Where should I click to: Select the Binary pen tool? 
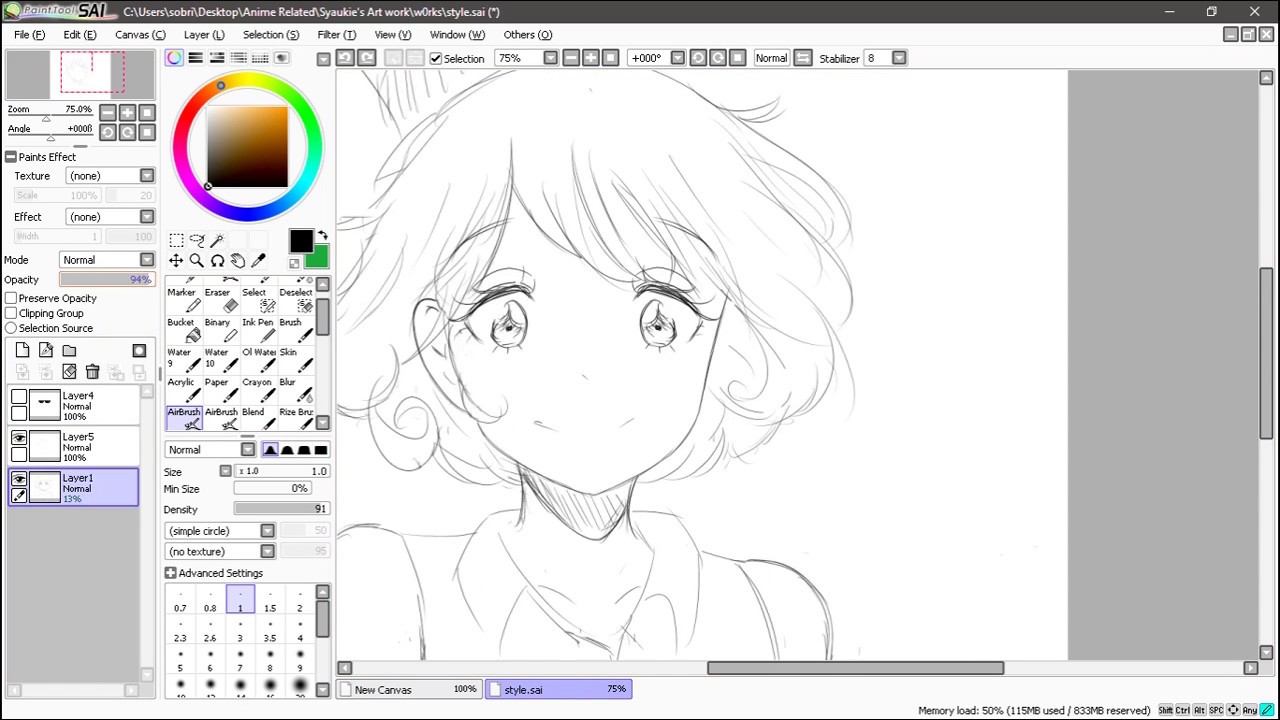220,330
